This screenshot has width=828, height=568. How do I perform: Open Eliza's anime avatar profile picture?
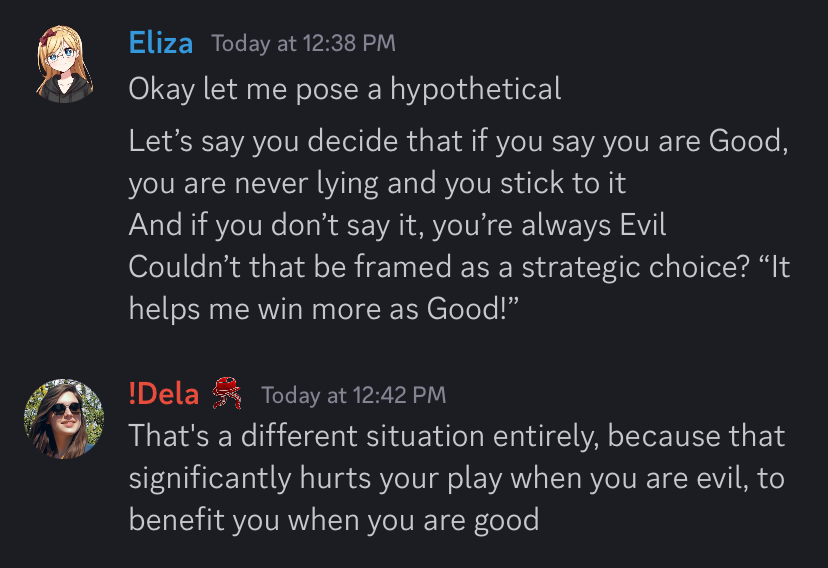click(x=64, y=64)
